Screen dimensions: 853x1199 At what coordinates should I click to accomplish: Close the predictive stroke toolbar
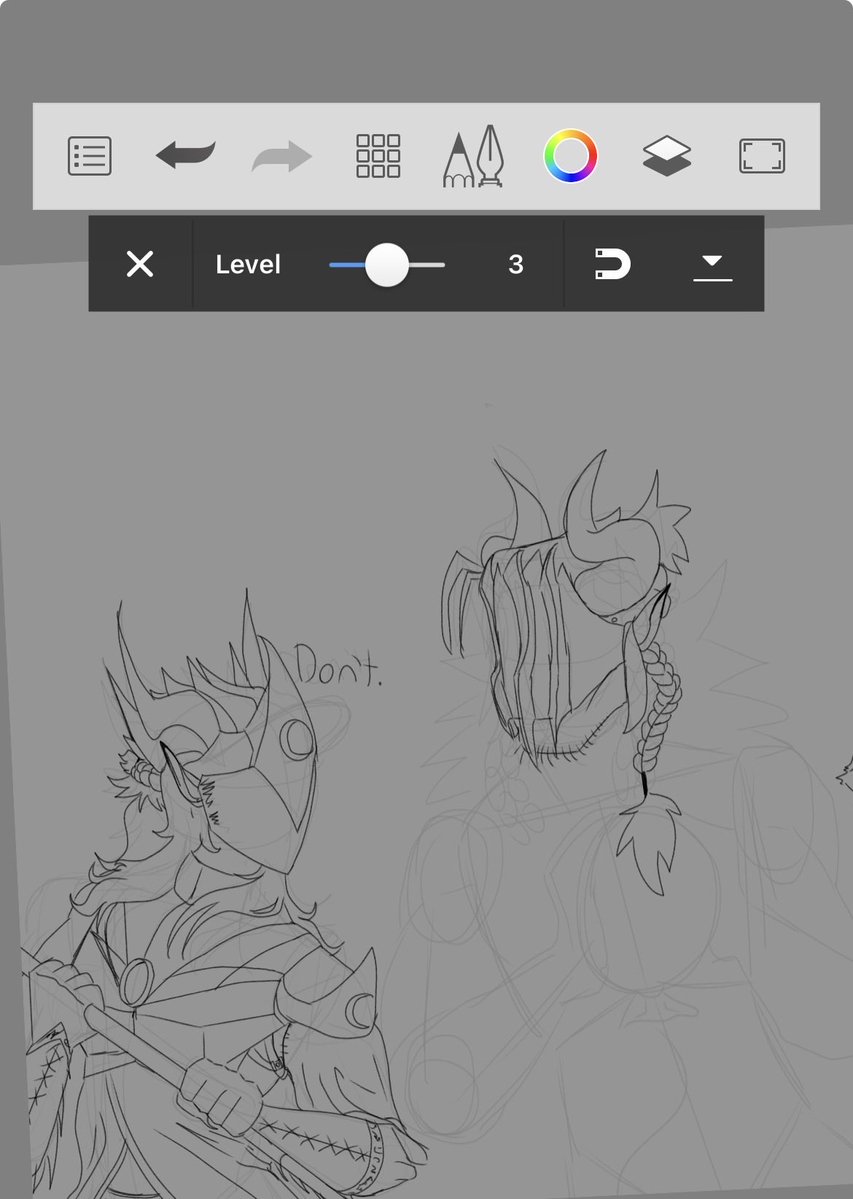[140, 265]
